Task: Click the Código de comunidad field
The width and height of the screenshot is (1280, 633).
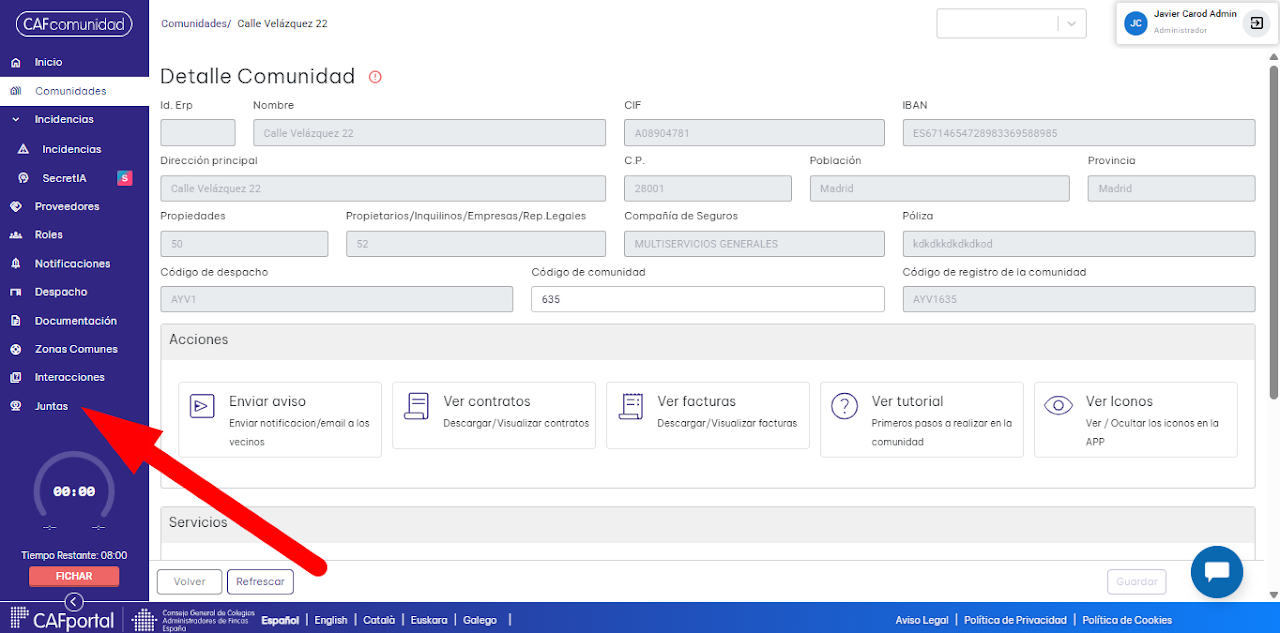Action: tap(708, 299)
